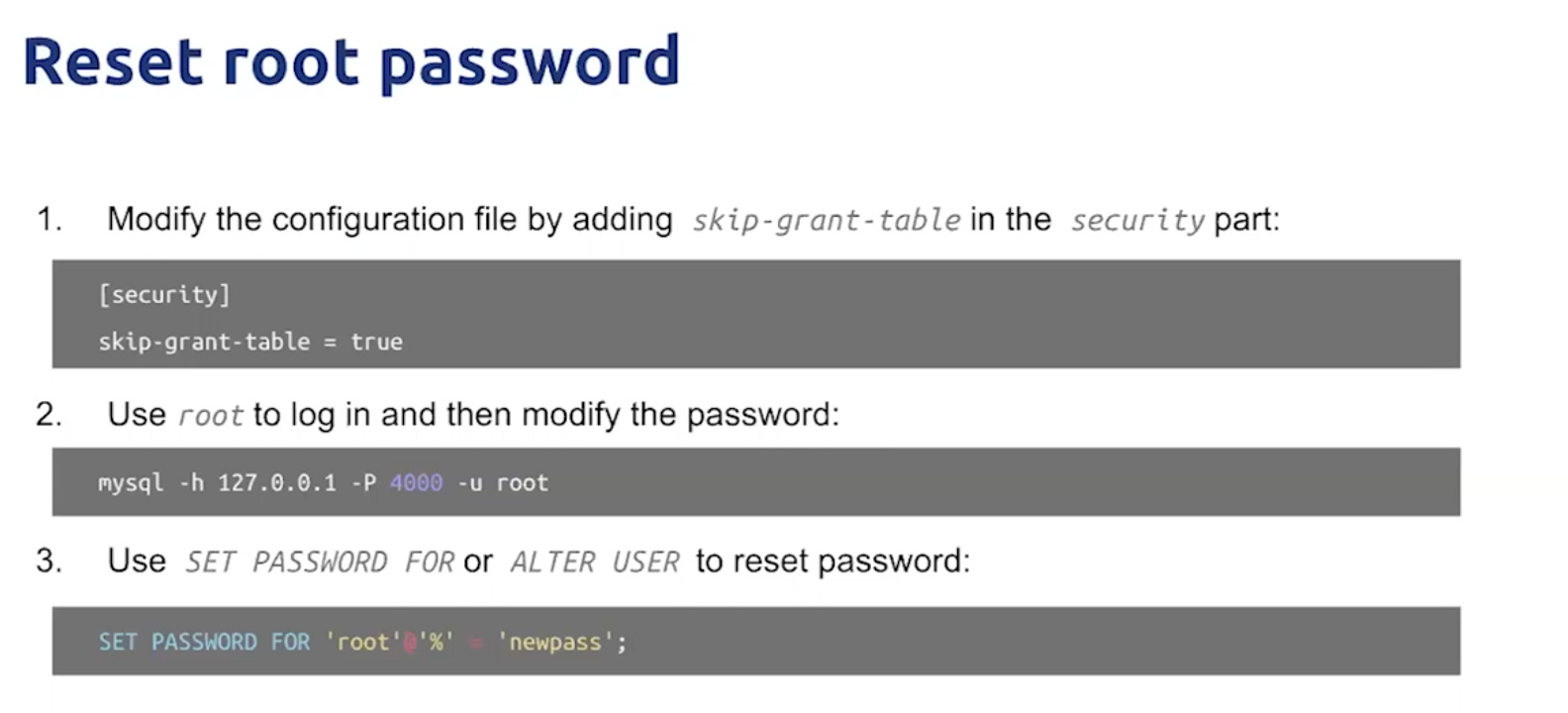Click the IP address 127.0.0.1

click(277, 482)
